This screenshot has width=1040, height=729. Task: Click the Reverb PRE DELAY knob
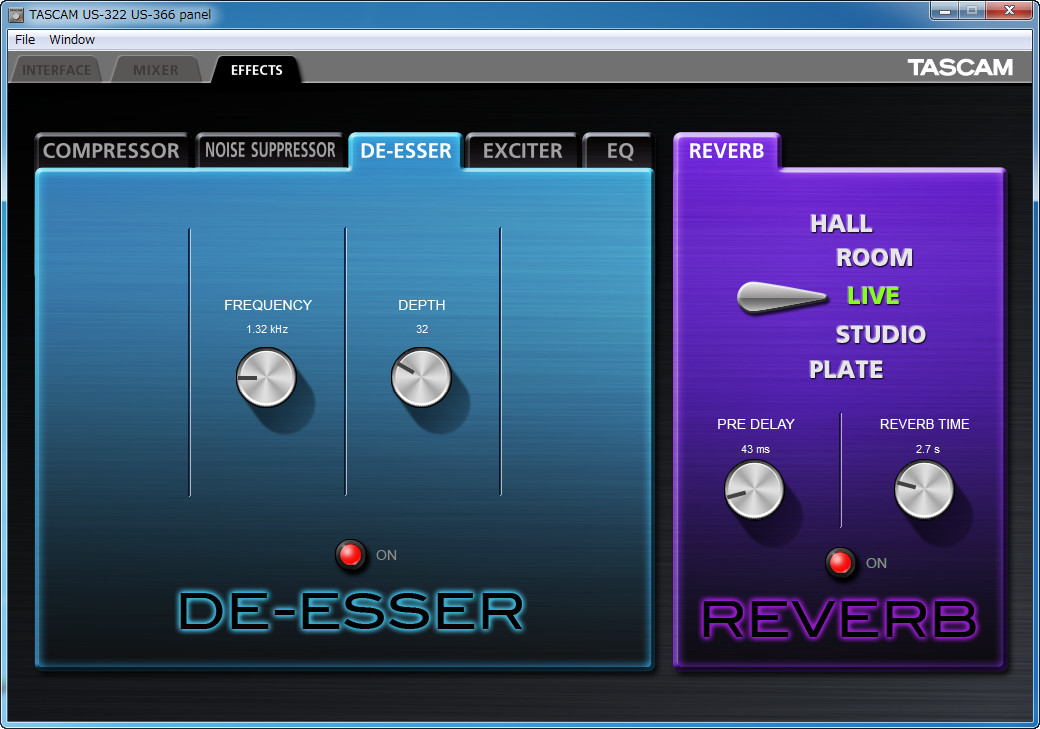coord(754,490)
